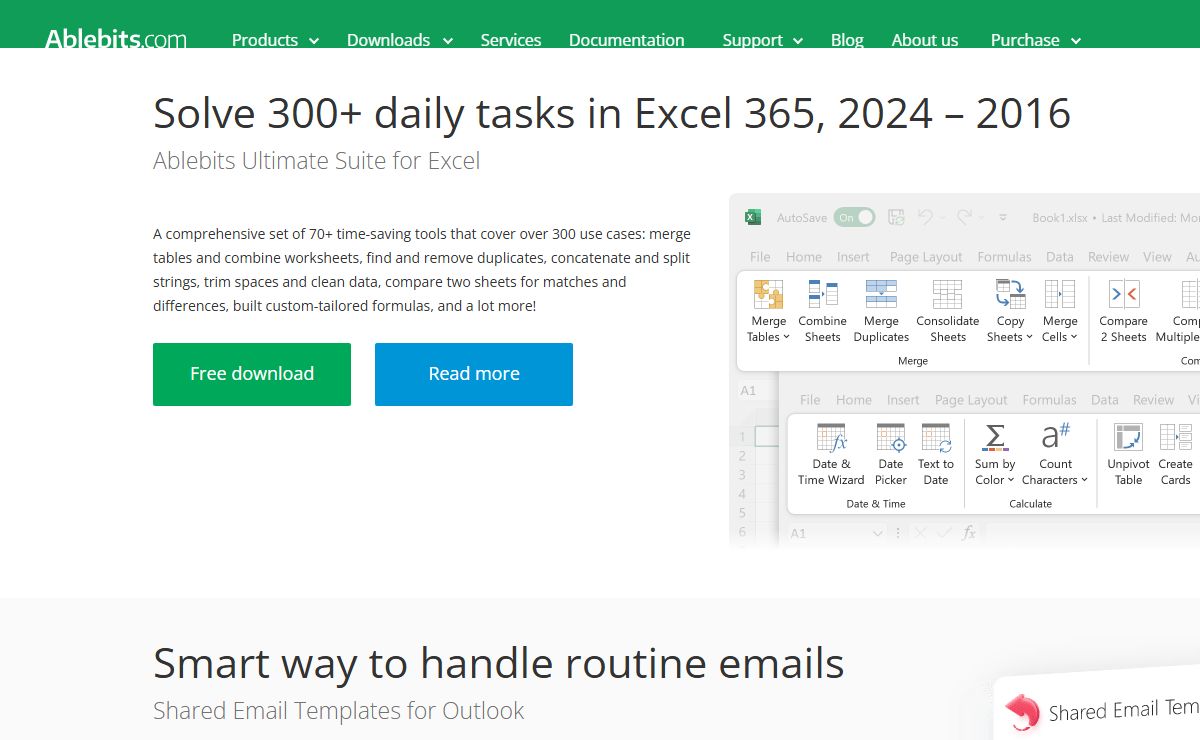Click 'Book1.xlsx' file name in title bar
The image size is (1200, 740).
(x=1061, y=217)
